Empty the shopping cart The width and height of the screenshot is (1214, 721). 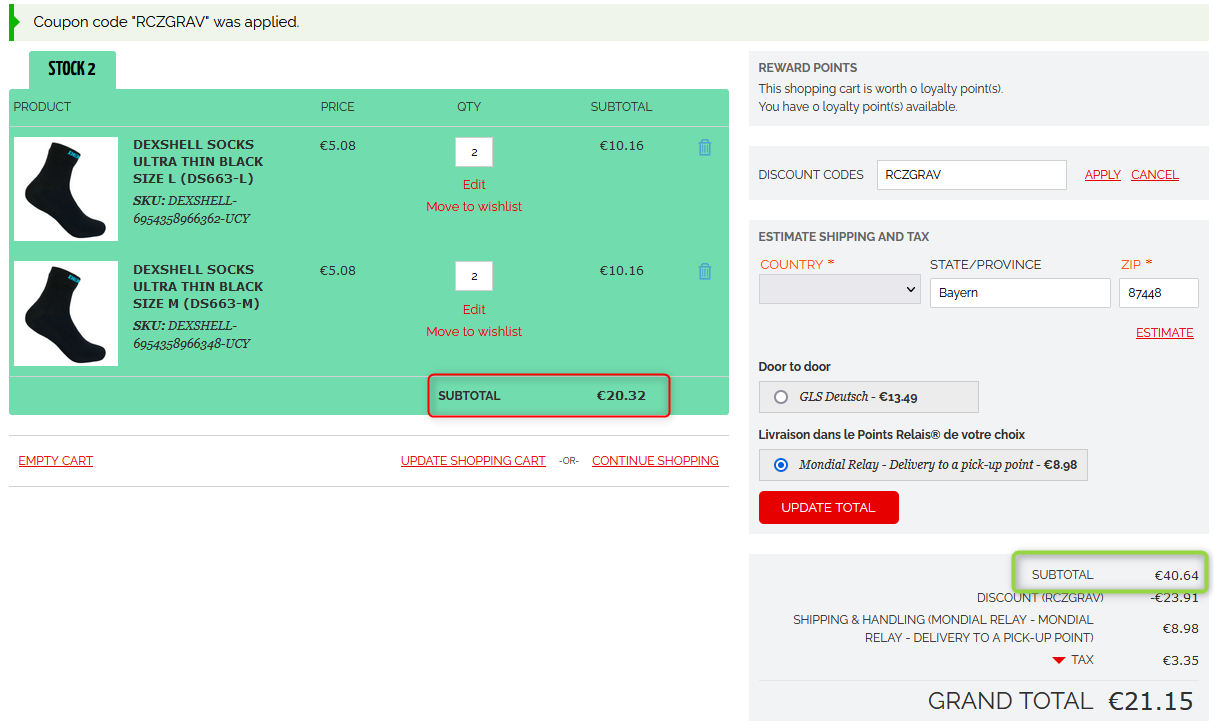tap(56, 461)
